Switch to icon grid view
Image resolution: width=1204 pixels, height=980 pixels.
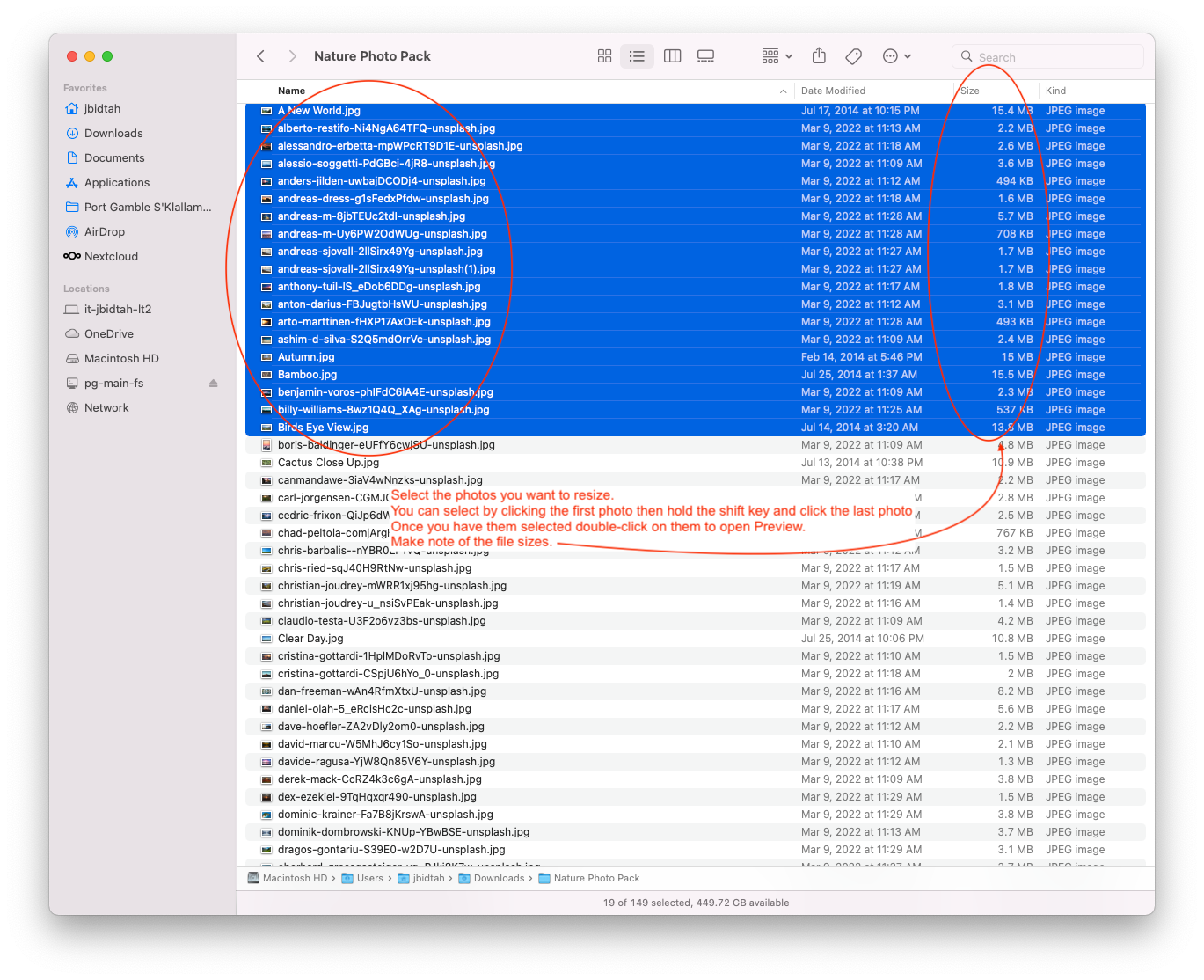pos(604,56)
